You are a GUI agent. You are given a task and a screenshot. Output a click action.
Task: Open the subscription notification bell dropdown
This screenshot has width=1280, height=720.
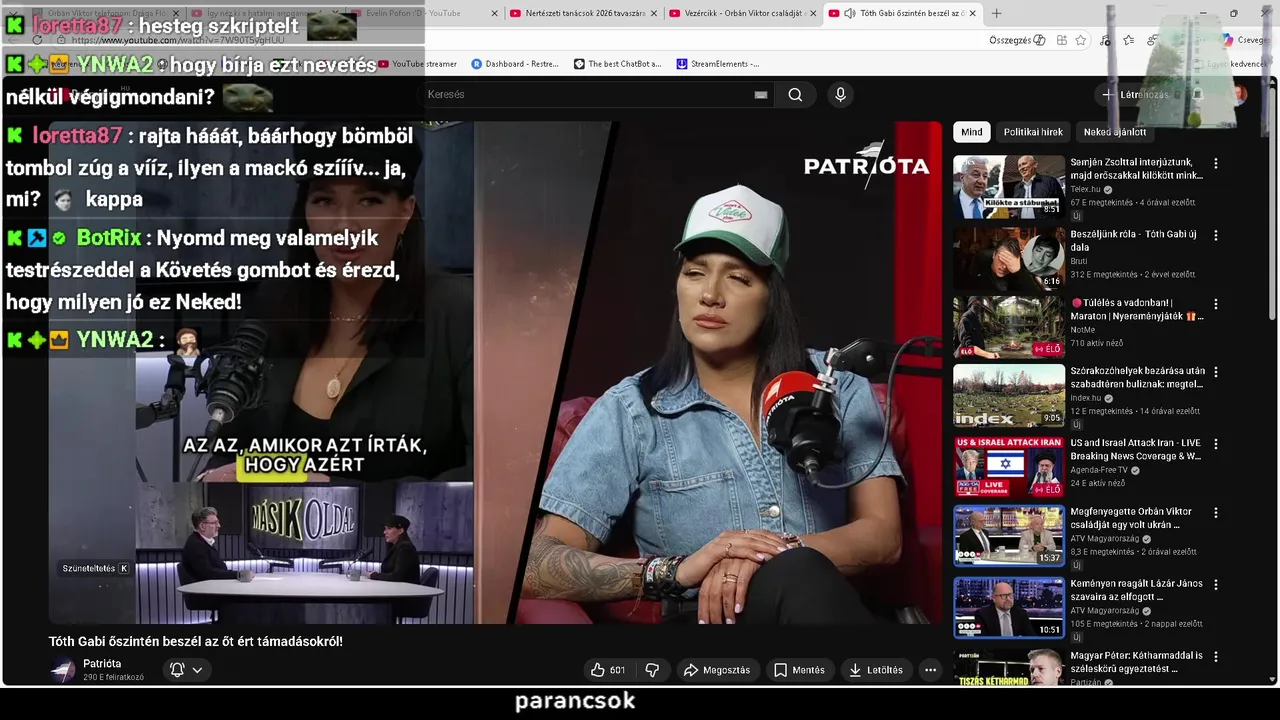click(x=187, y=670)
